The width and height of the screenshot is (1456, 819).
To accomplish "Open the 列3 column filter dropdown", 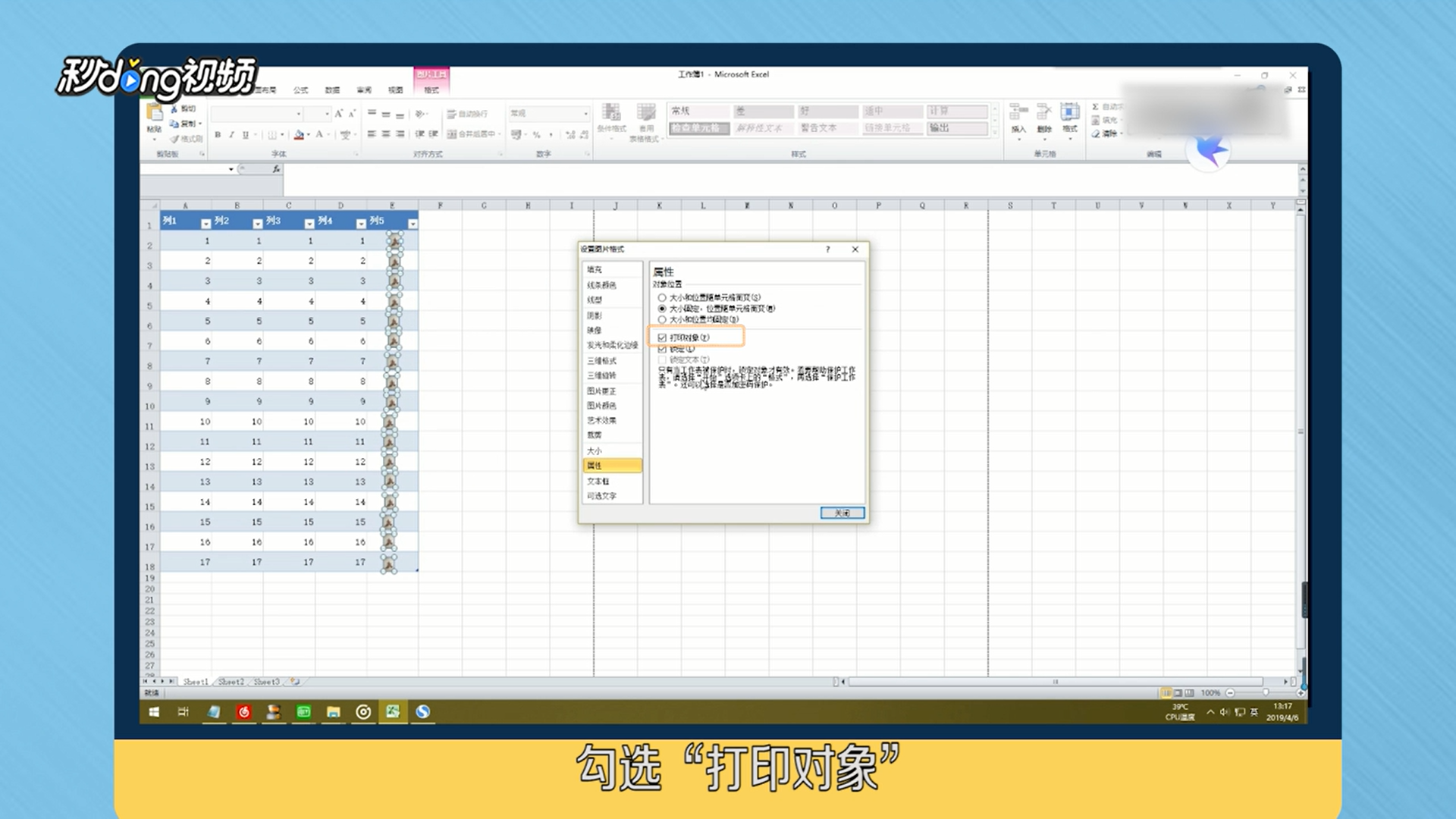I will 309,224.
